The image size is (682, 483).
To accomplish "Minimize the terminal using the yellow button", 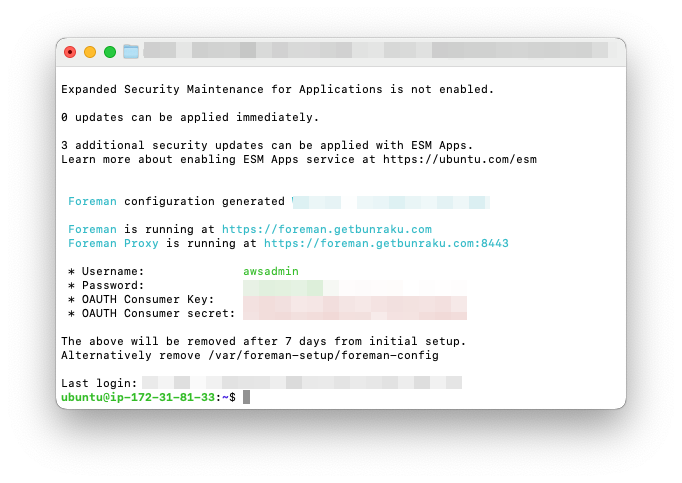I will pos(90,52).
